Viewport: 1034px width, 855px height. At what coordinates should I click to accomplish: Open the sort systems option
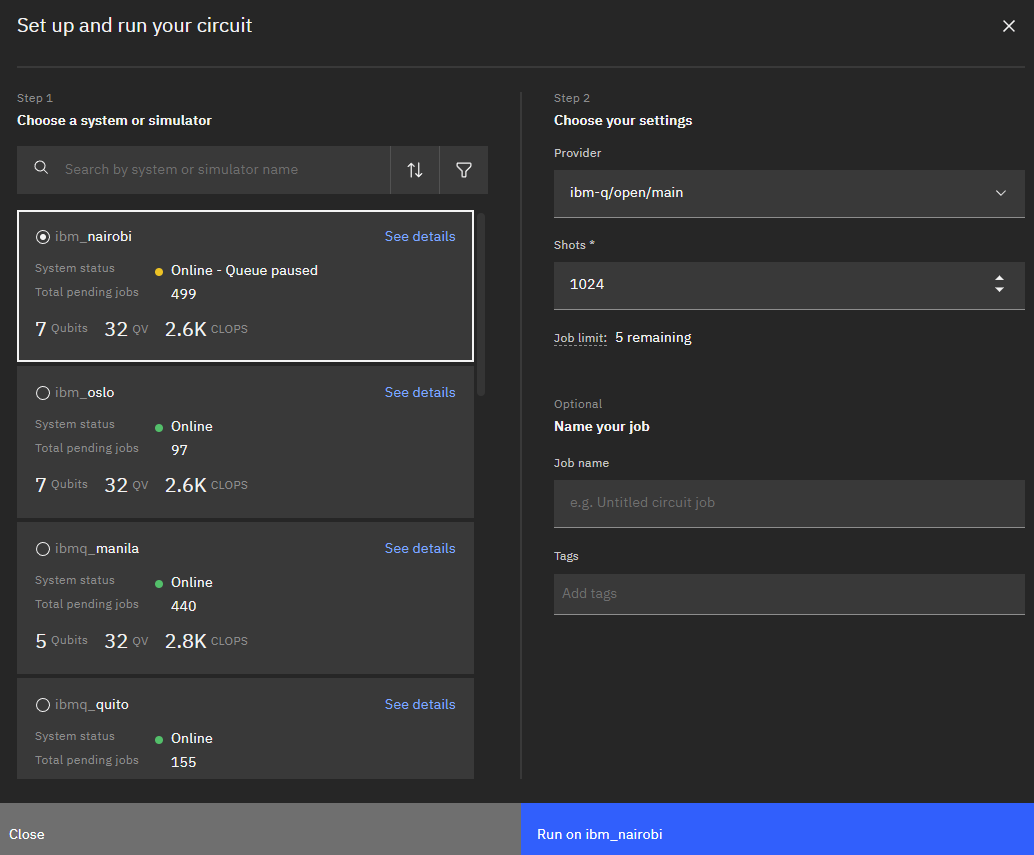pyautogui.click(x=415, y=170)
